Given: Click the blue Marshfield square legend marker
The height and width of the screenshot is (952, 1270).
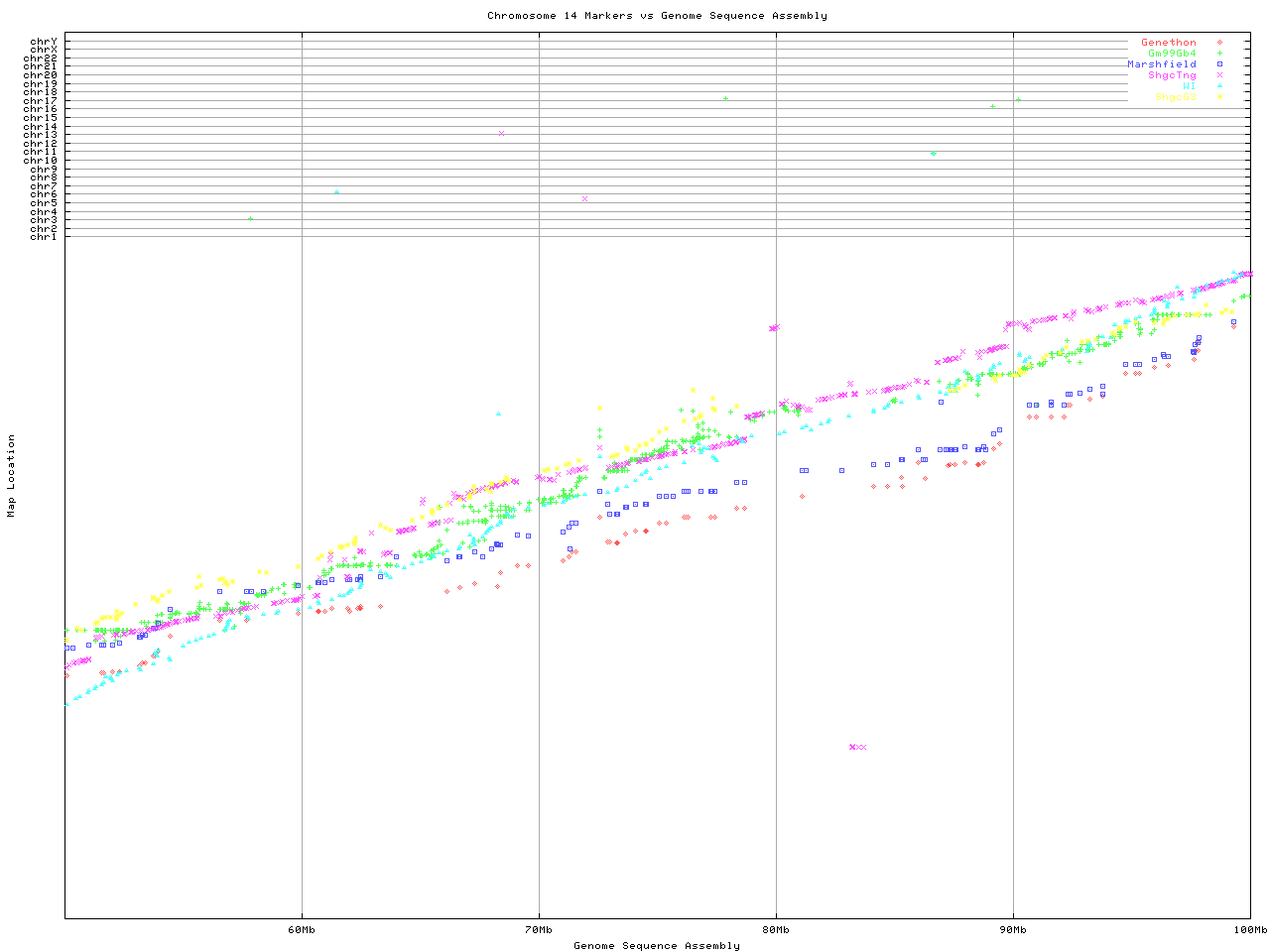Looking at the screenshot, I should [x=1219, y=64].
